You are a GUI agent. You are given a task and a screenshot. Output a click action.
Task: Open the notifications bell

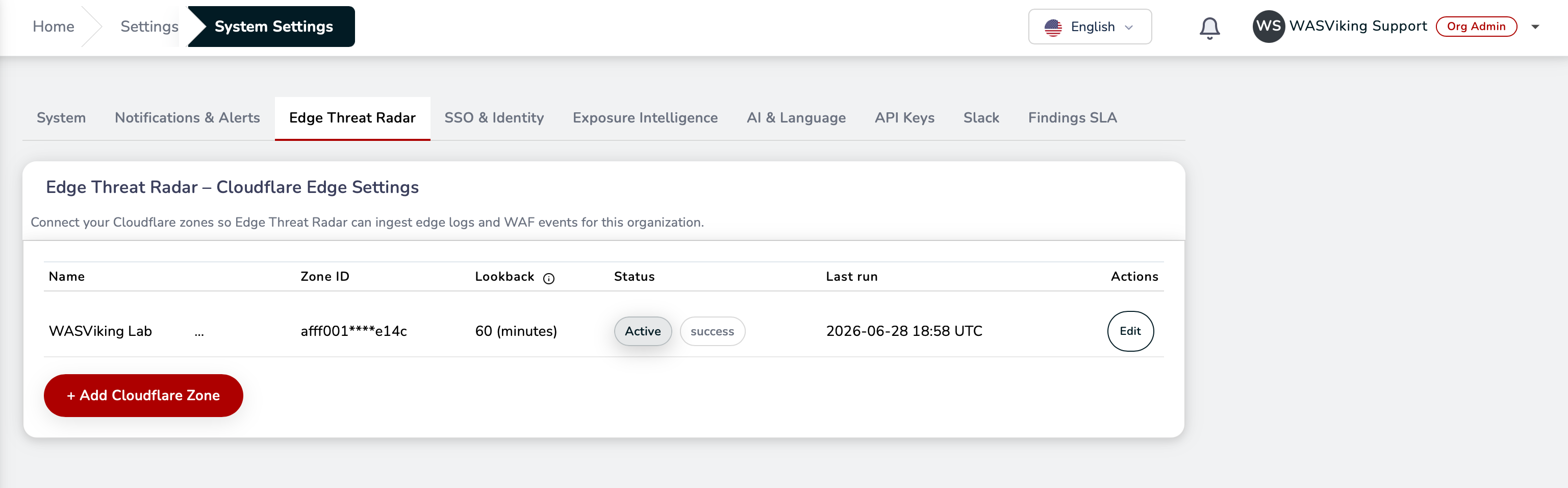[x=1209, y=28]
